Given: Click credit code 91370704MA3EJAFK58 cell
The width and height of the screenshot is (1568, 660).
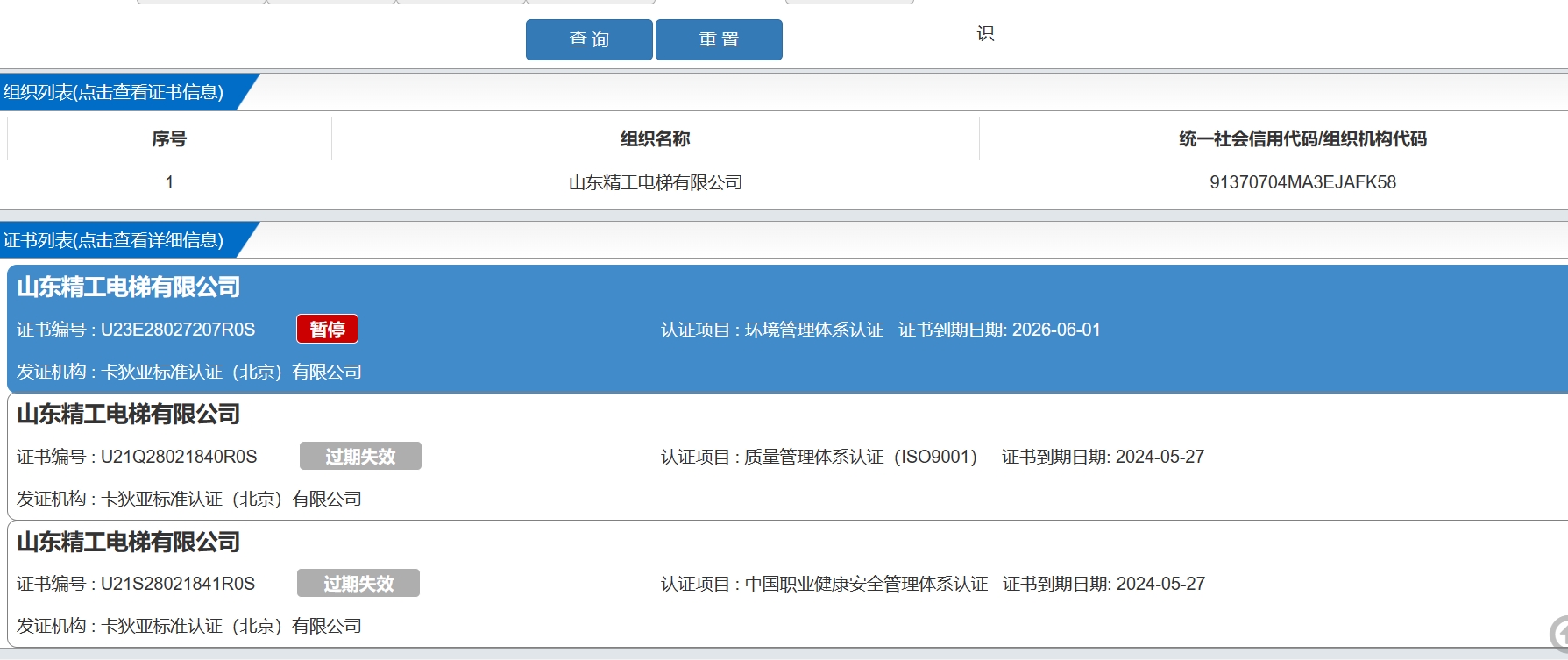Looking at the screenshot, I should 1302,182.
